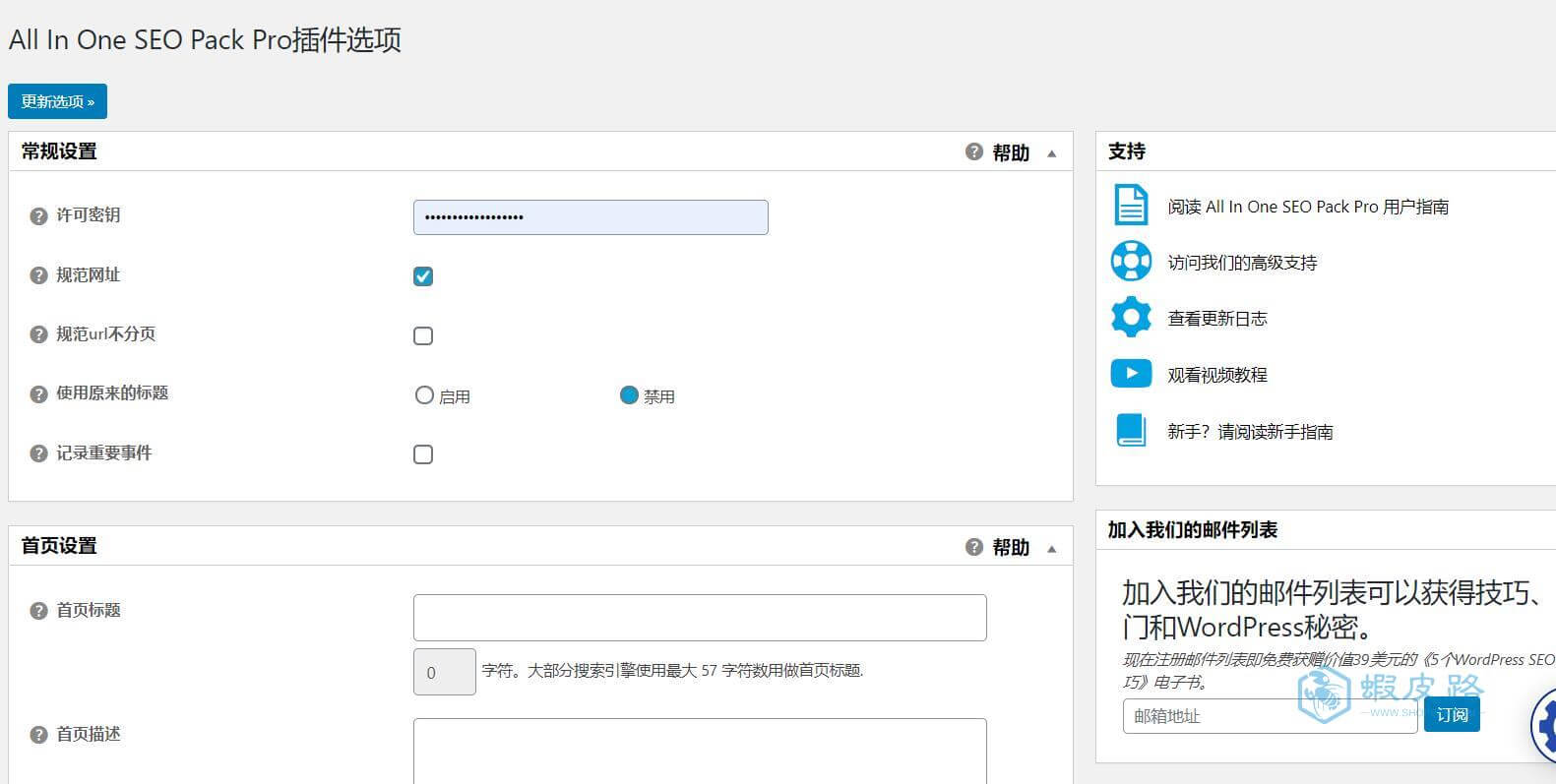Image resolution: width=1556 pixels, height=784 pixels.
Task: Uncheck the 规范网址 checkbox
Action: coord(423,276)
